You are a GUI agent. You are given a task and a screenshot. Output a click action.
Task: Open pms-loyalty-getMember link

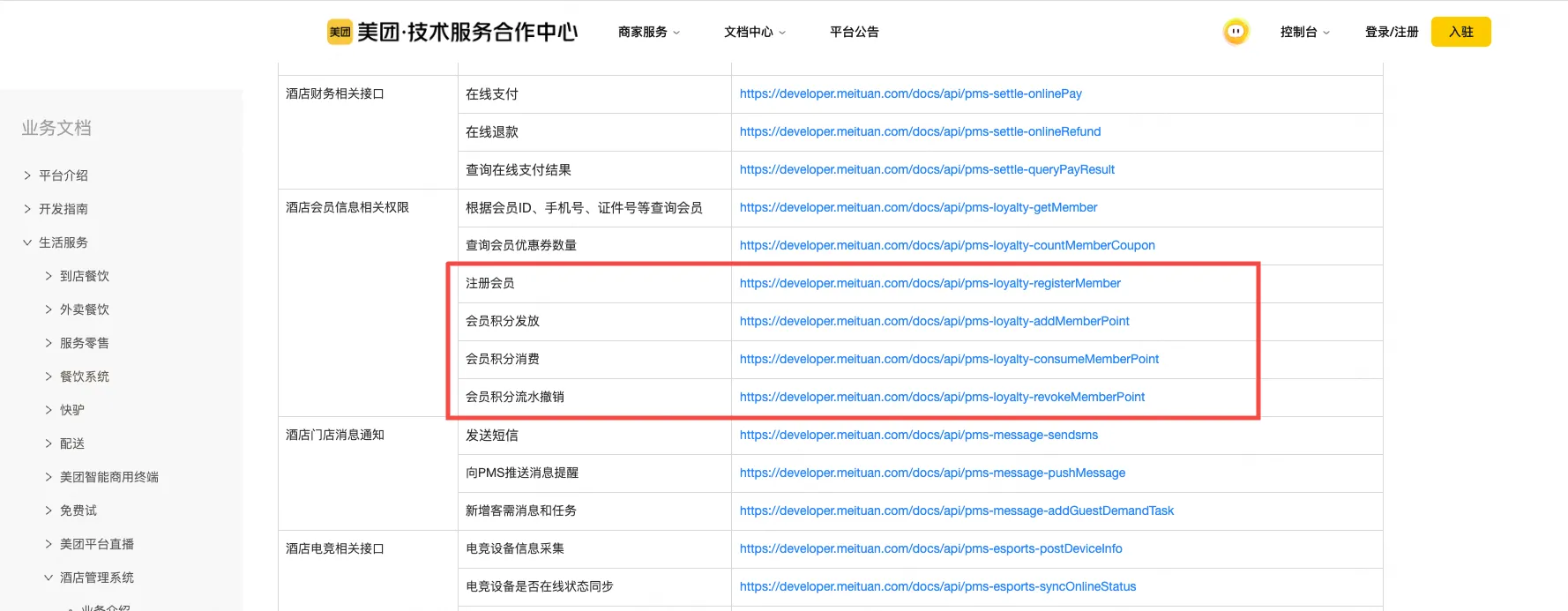[x=918, y=207]
